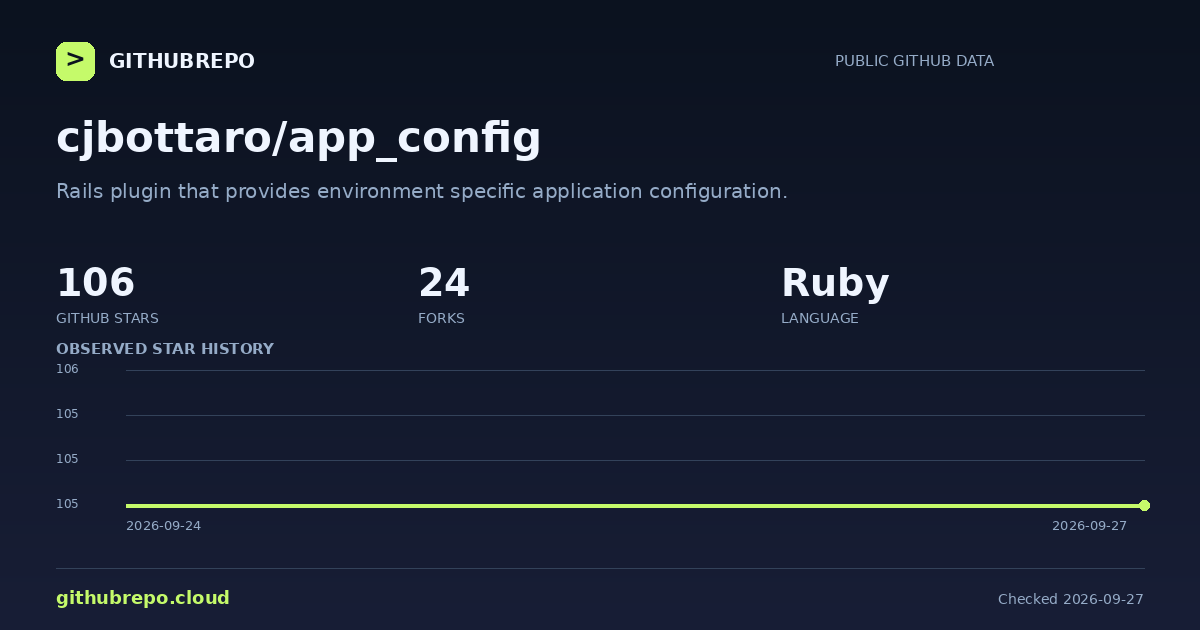Click the top 106 y-axis label
Image resolution: width=1200 pixels, height=630 pixels.
point(67,369)
